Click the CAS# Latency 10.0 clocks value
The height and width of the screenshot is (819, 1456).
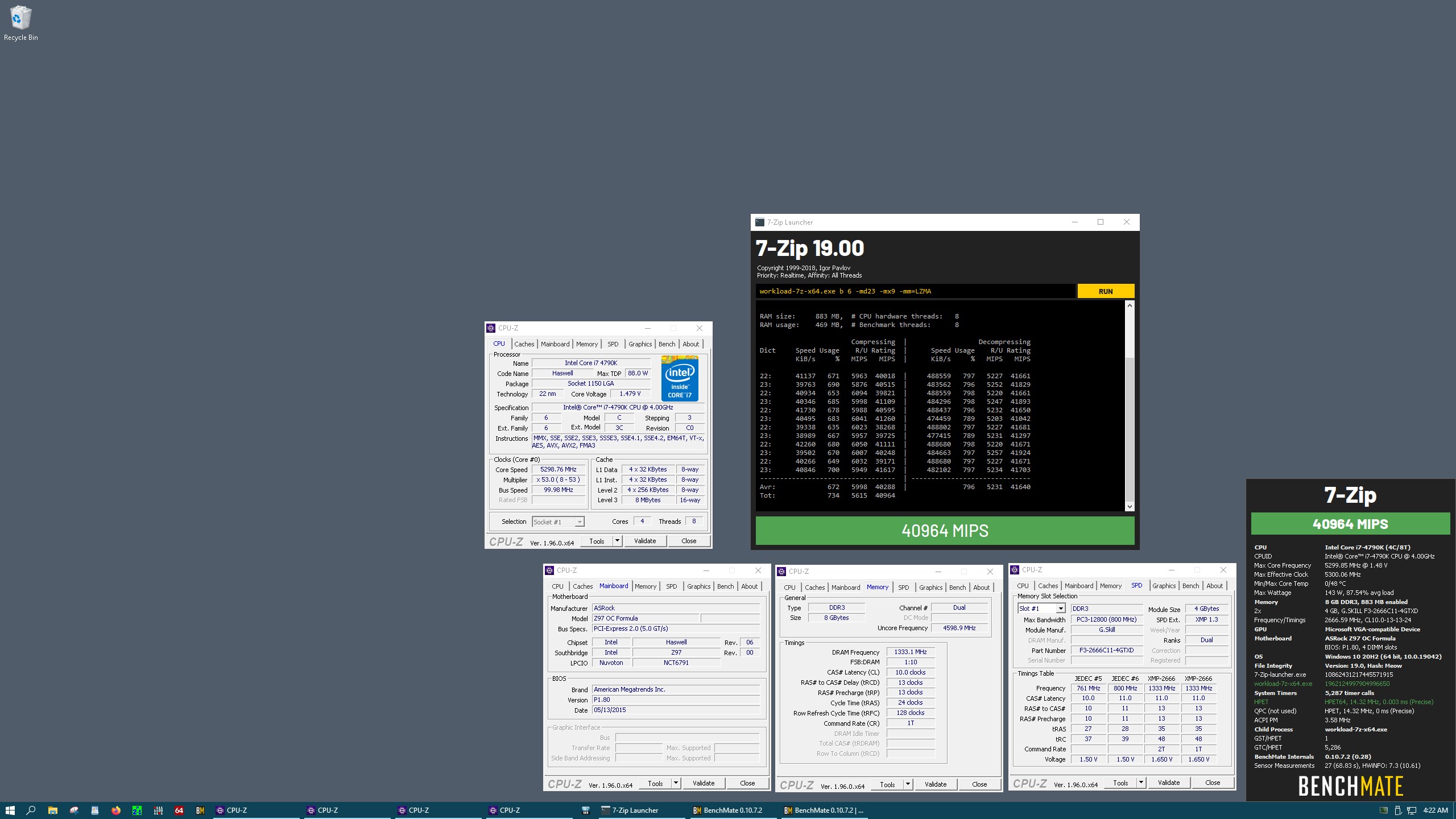coord(910,672)
